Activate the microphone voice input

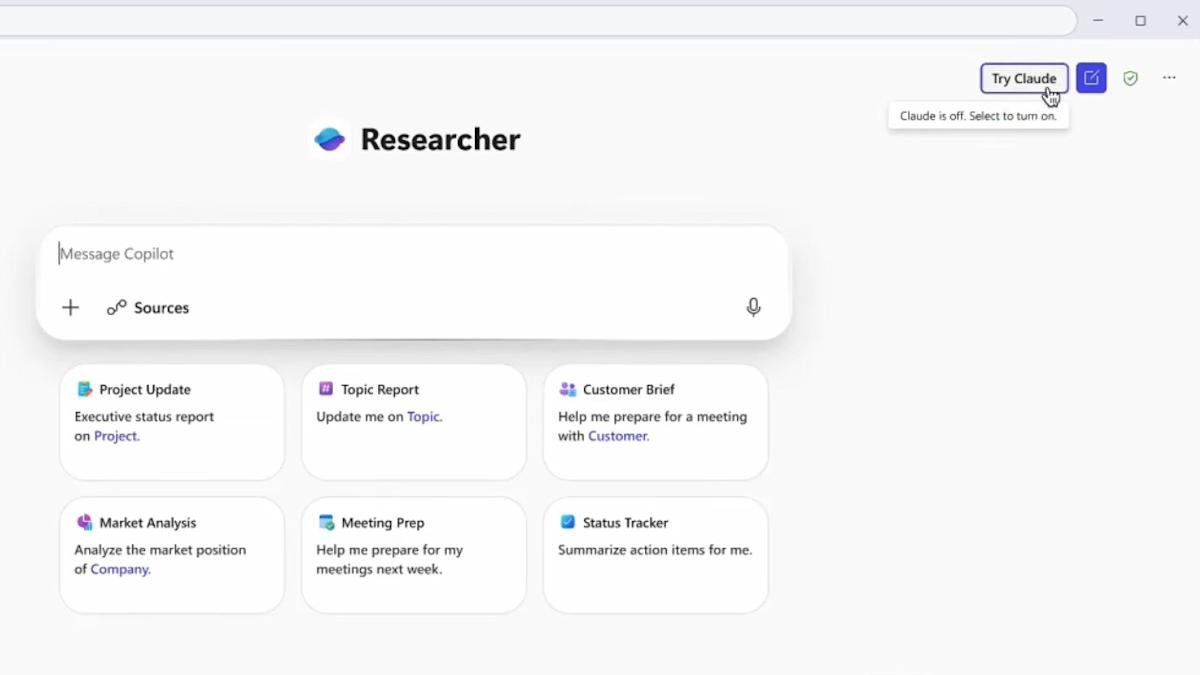click(x=753, y=308)
